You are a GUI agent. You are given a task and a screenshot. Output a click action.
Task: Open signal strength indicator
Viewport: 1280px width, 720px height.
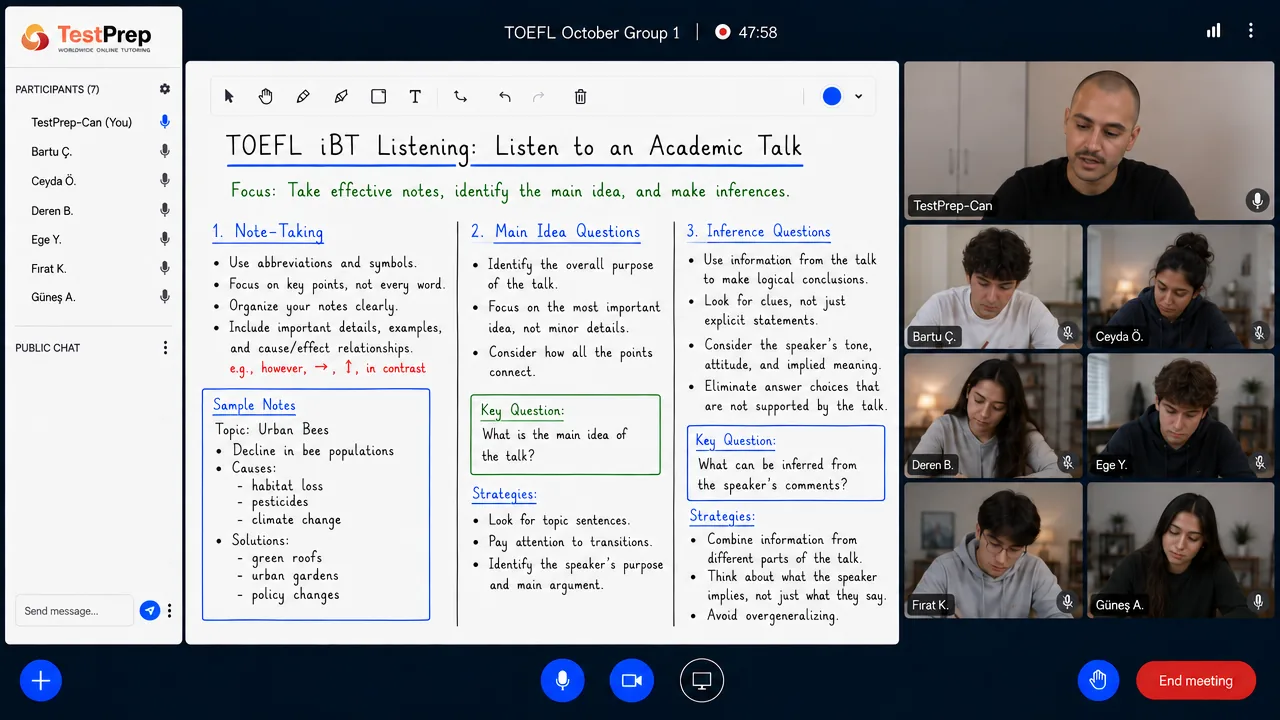(1213, 31)
